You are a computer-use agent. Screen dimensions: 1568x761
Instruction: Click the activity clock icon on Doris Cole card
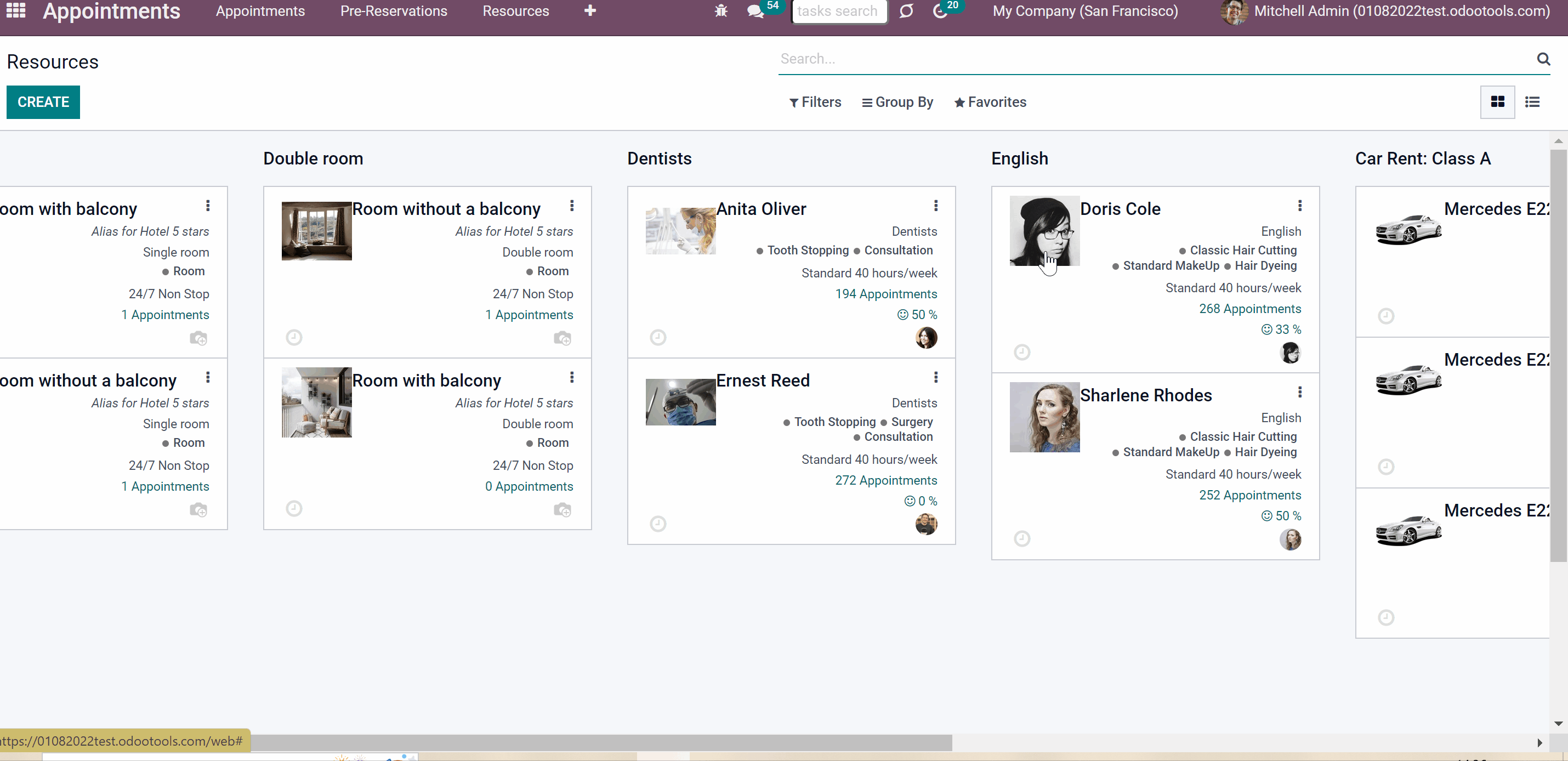1022,352
